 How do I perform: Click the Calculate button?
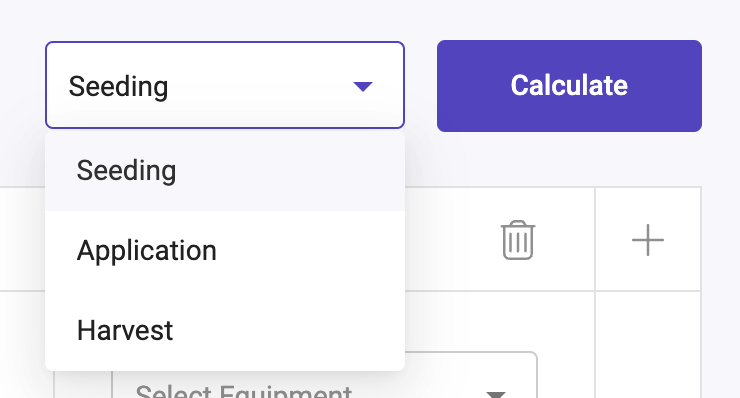pos(569,86)
